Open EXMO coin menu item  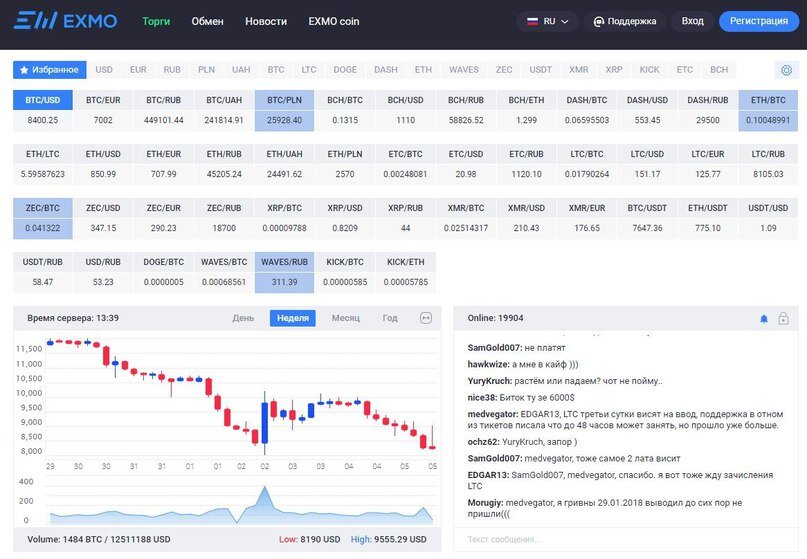tap(334, 21)
